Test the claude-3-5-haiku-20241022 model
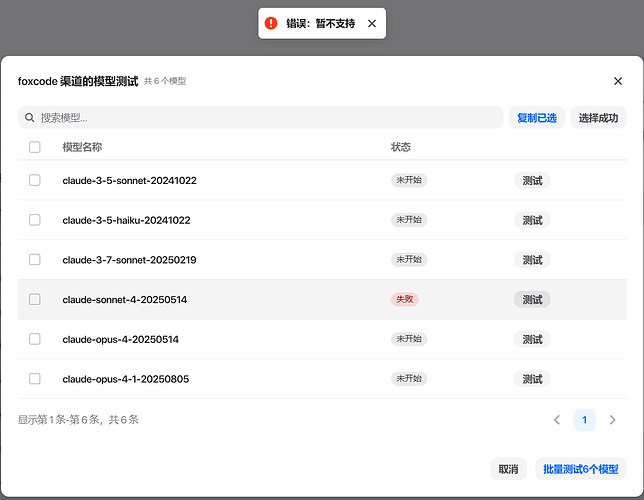Screen dimensions: 644x500 532,220
